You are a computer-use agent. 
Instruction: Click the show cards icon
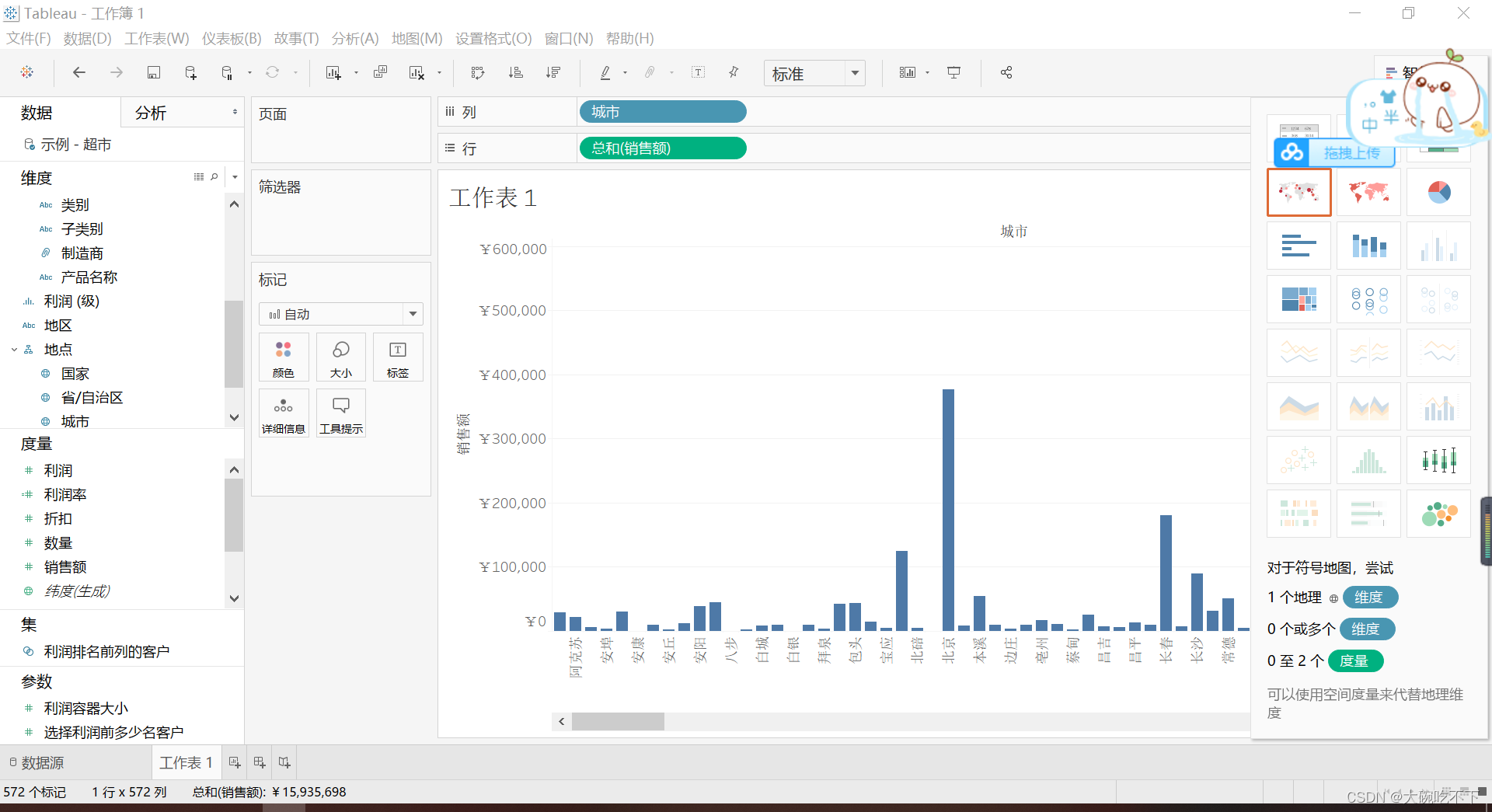coord(907,72)
